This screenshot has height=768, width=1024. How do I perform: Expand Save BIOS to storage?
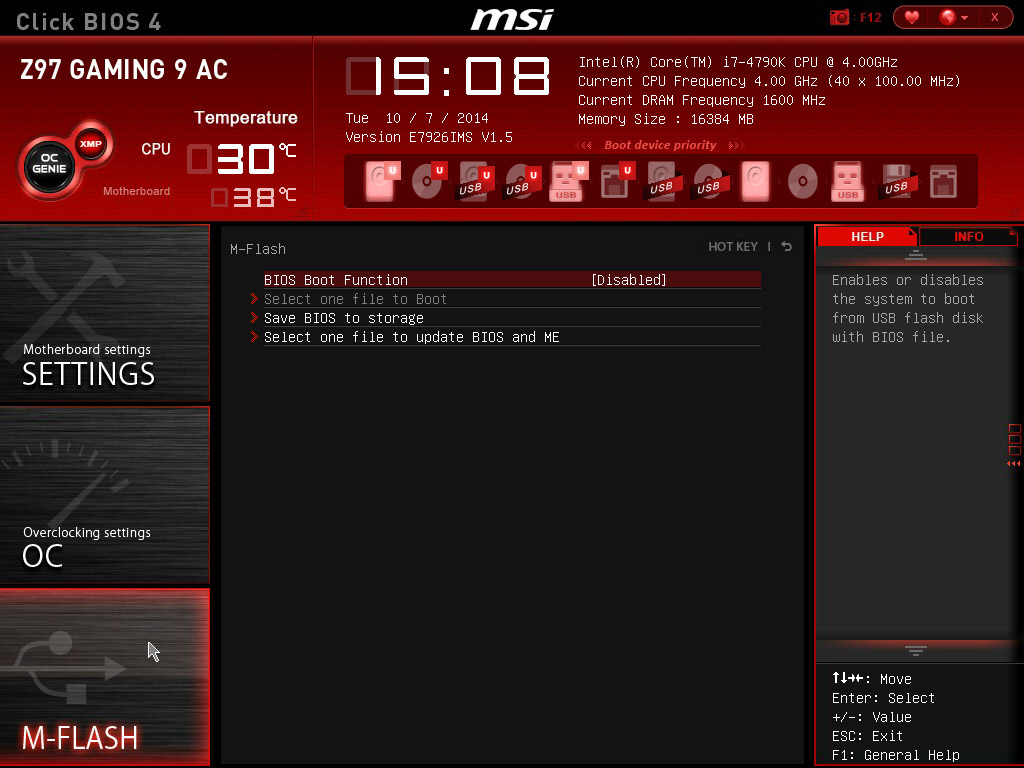pyautogui.click(x=343, y=318)
